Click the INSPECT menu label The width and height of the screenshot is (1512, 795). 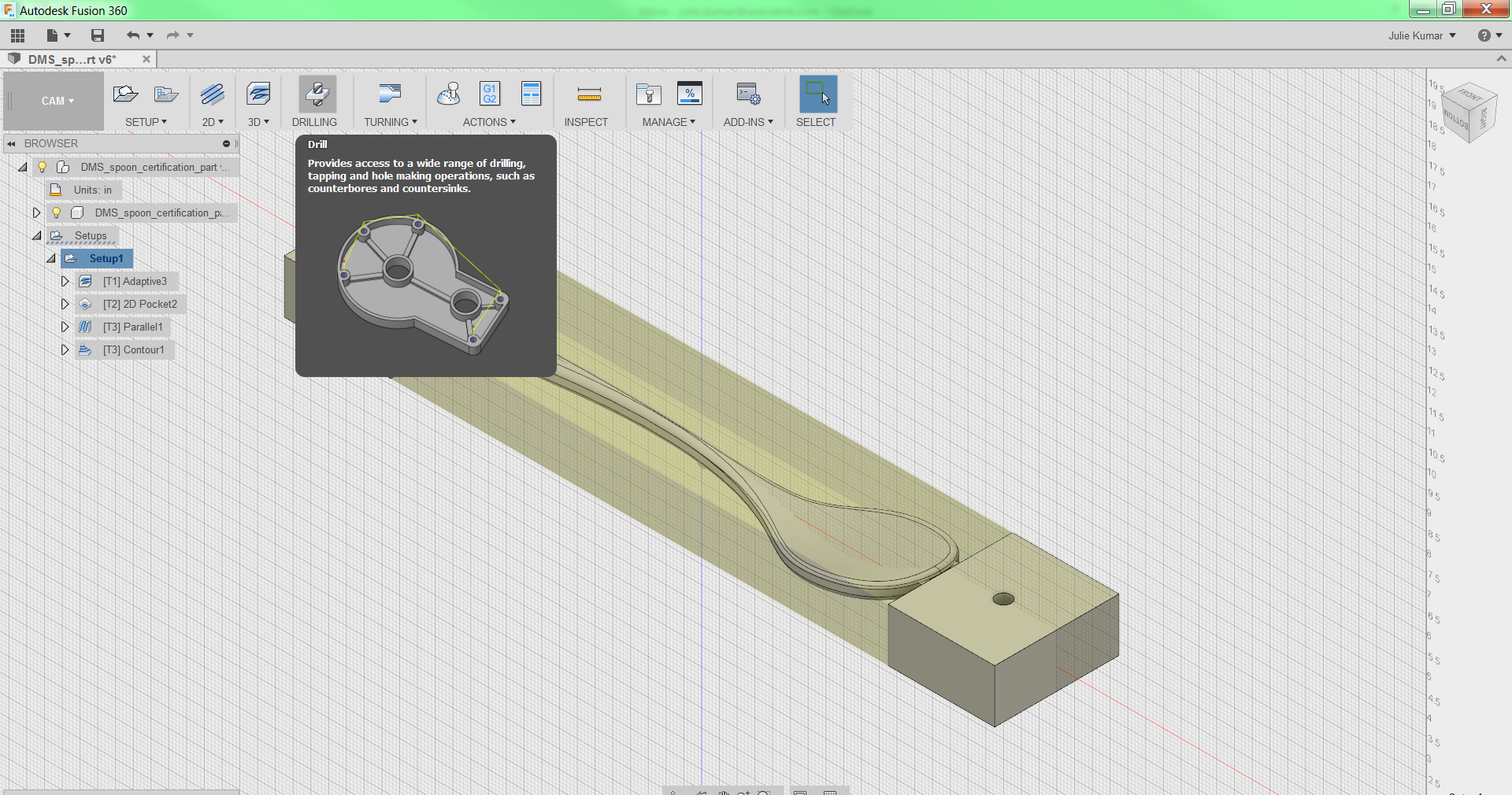point(586,122)
